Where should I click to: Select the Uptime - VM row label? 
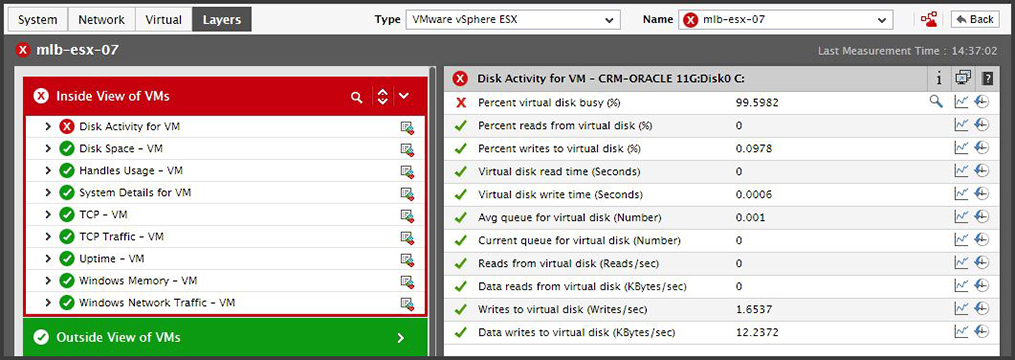(x=111, y=259)
